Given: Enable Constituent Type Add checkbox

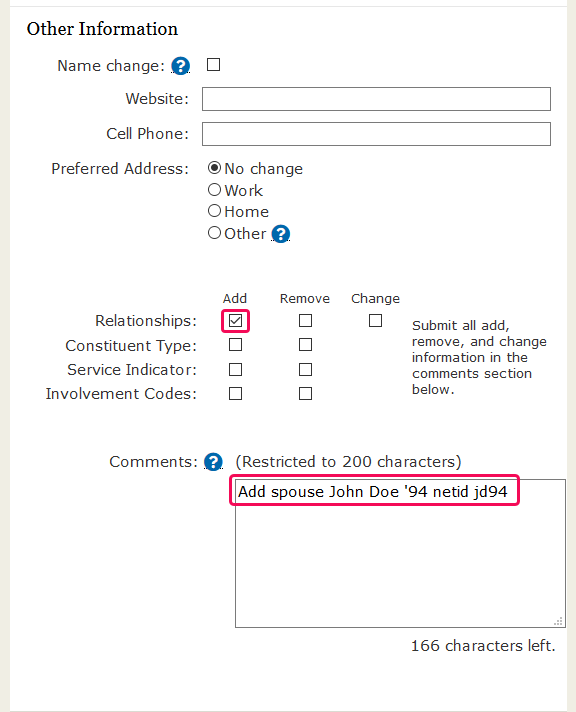Looking at the screenshot, I should 235,345.
